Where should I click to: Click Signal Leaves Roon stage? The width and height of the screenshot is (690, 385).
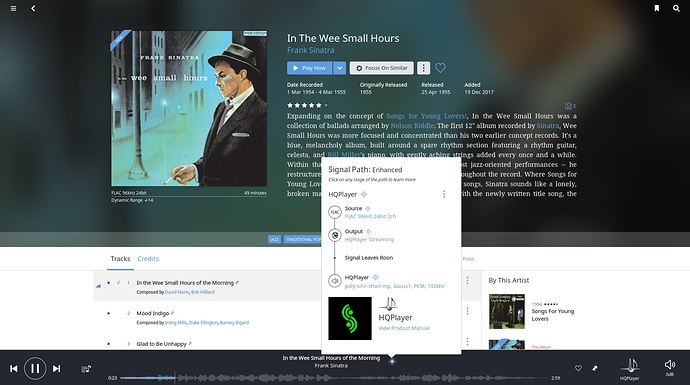point(369,258)
